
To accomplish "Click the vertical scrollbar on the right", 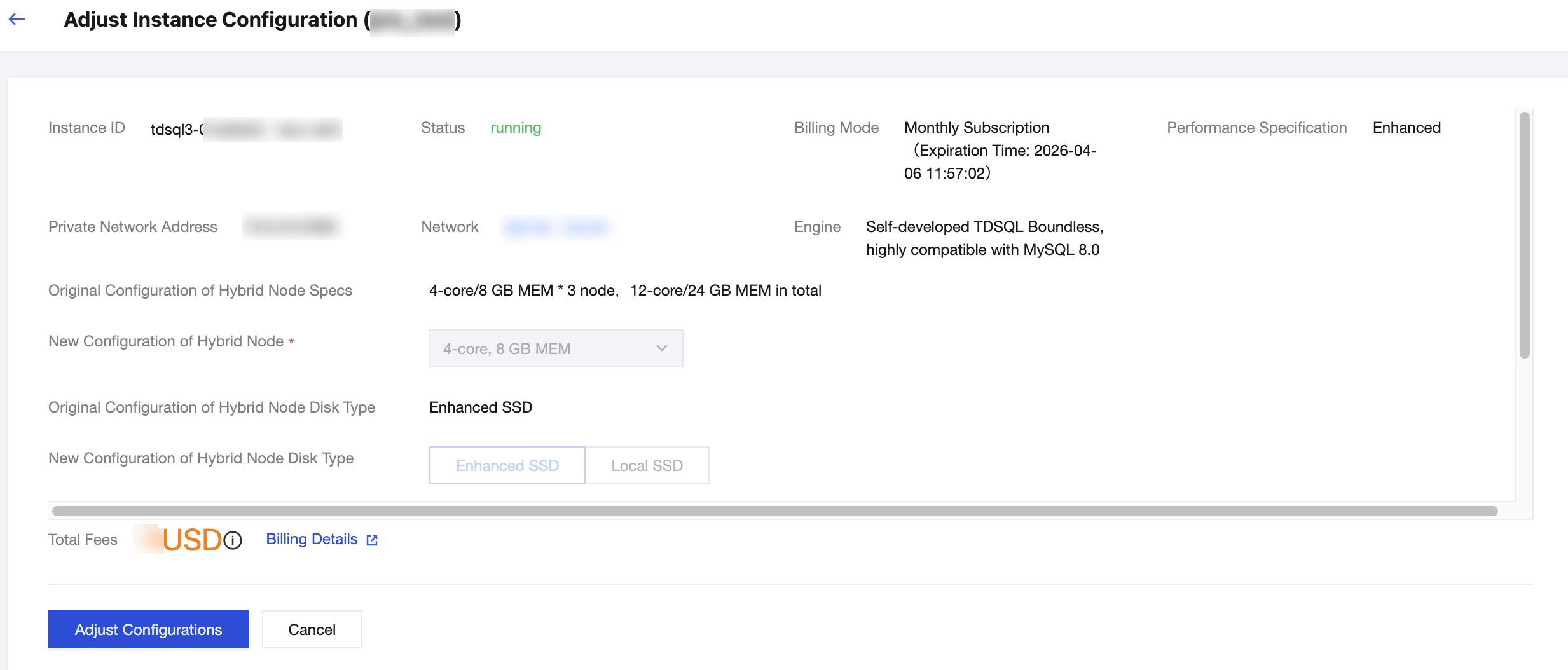I will pos(1524,235).
